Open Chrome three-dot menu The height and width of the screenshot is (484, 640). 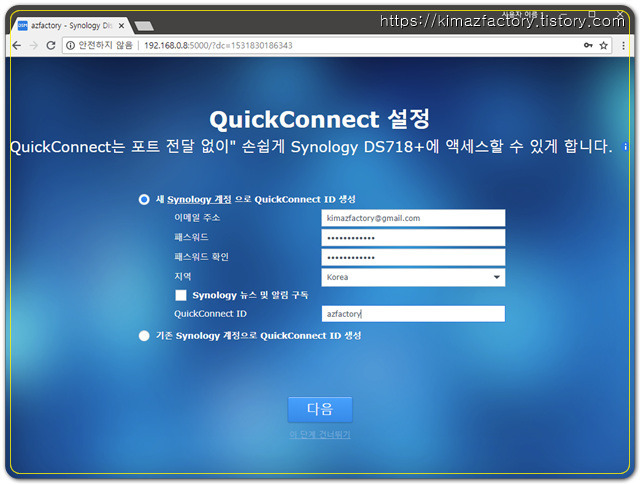click(x=623, y=45)
